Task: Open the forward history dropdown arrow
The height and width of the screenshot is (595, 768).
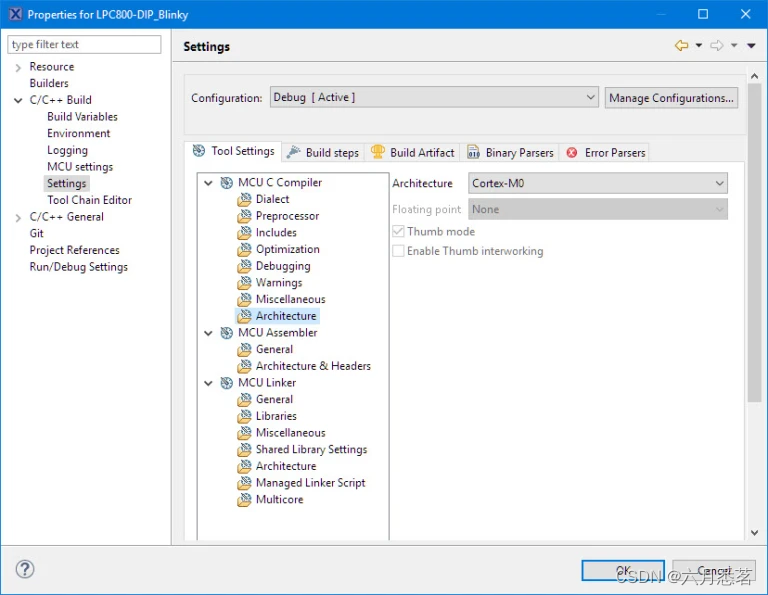Action: (x=734, y=46)
